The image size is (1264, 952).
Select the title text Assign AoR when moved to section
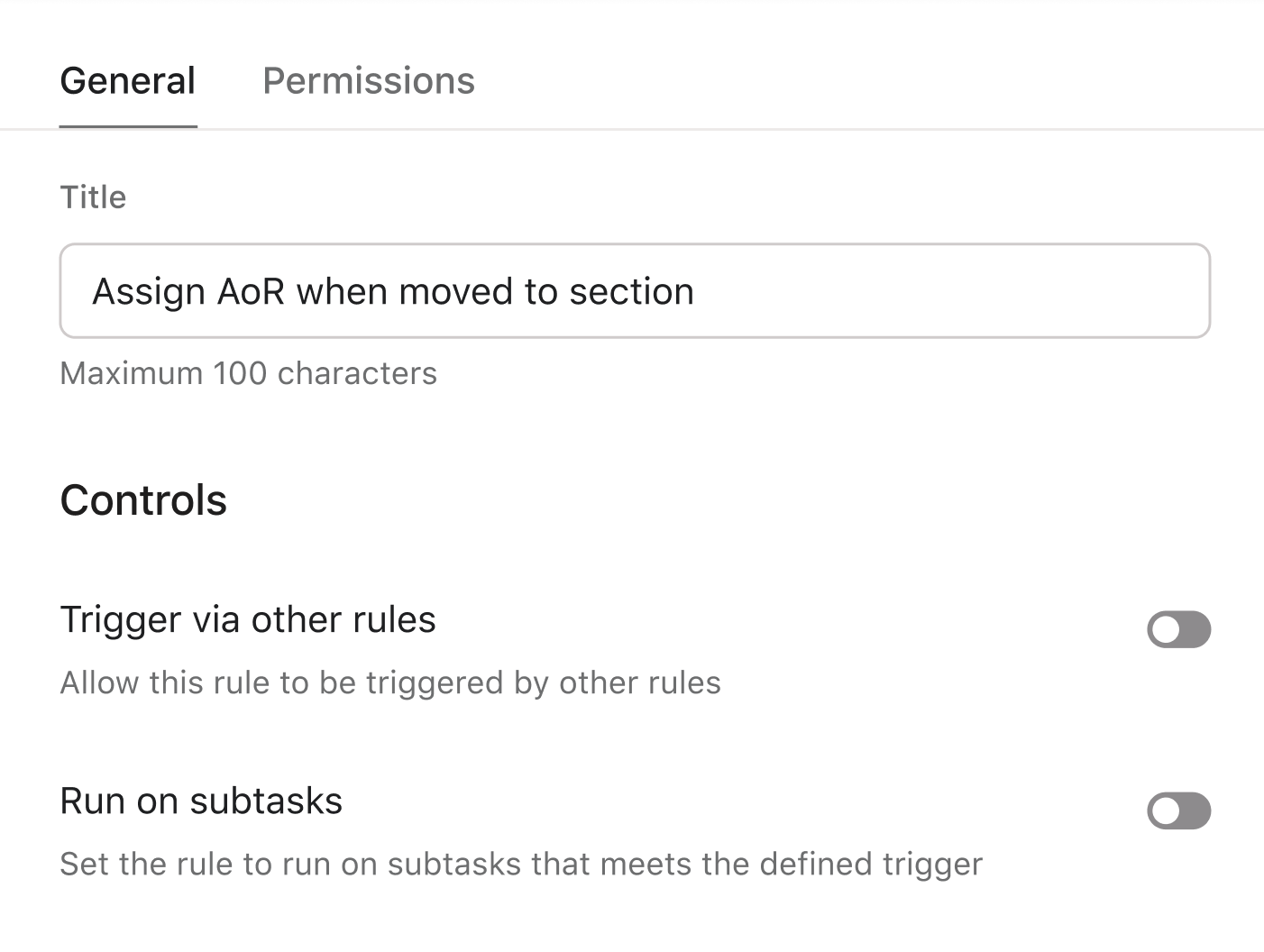393,290
